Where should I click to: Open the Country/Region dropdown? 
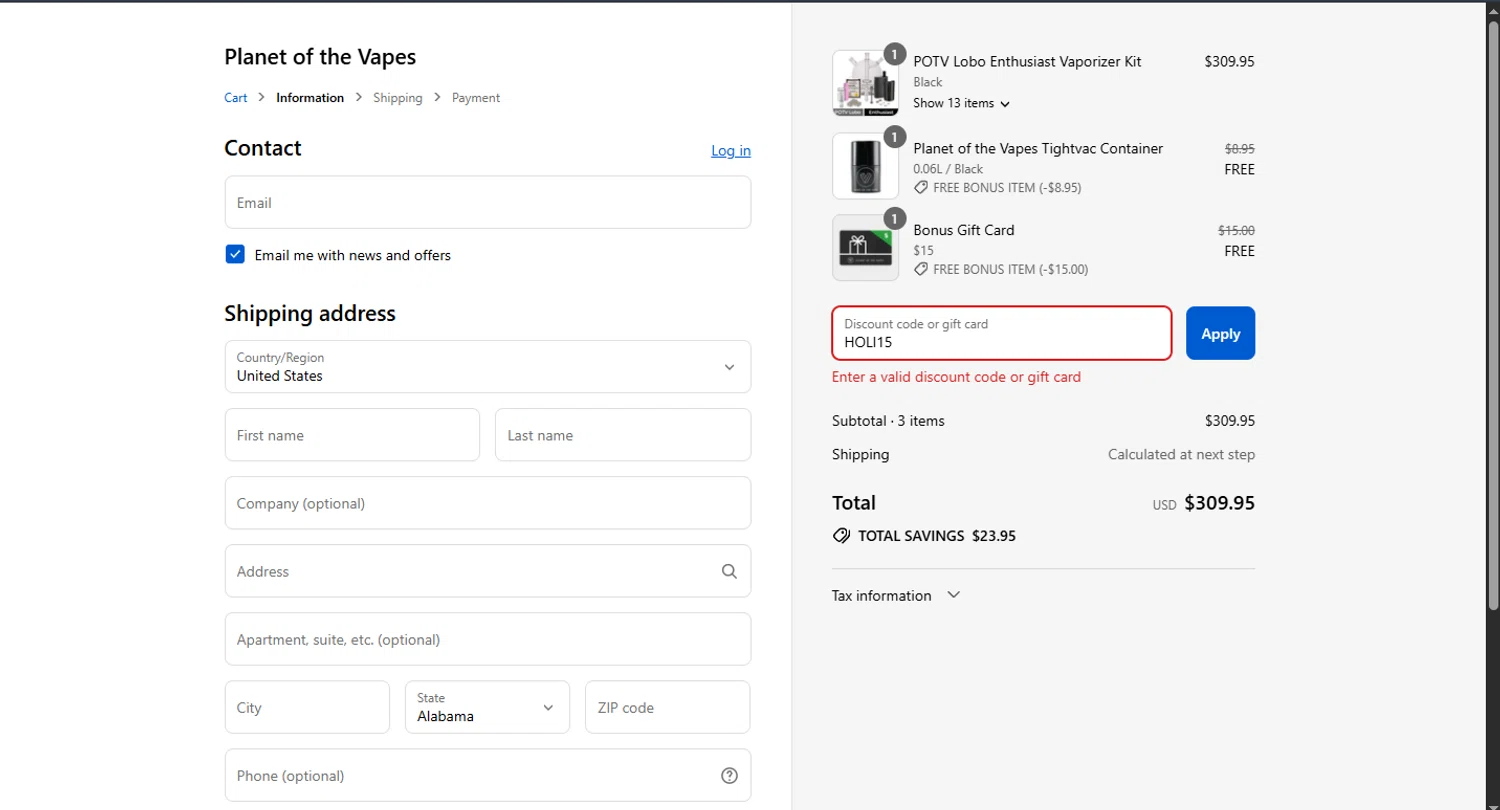click(488, 367)
